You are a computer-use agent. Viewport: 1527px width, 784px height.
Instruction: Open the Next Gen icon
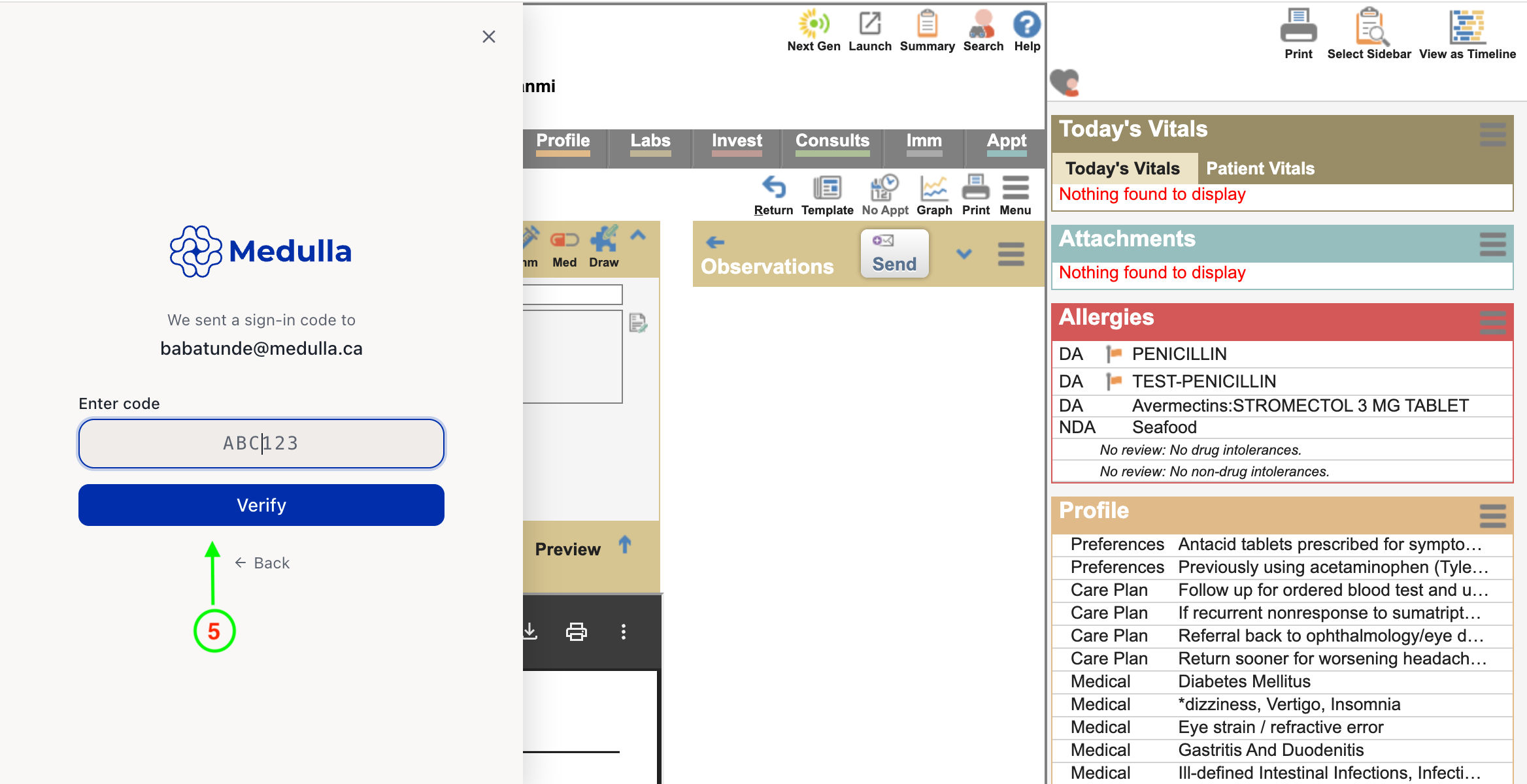tap(814, 31)
